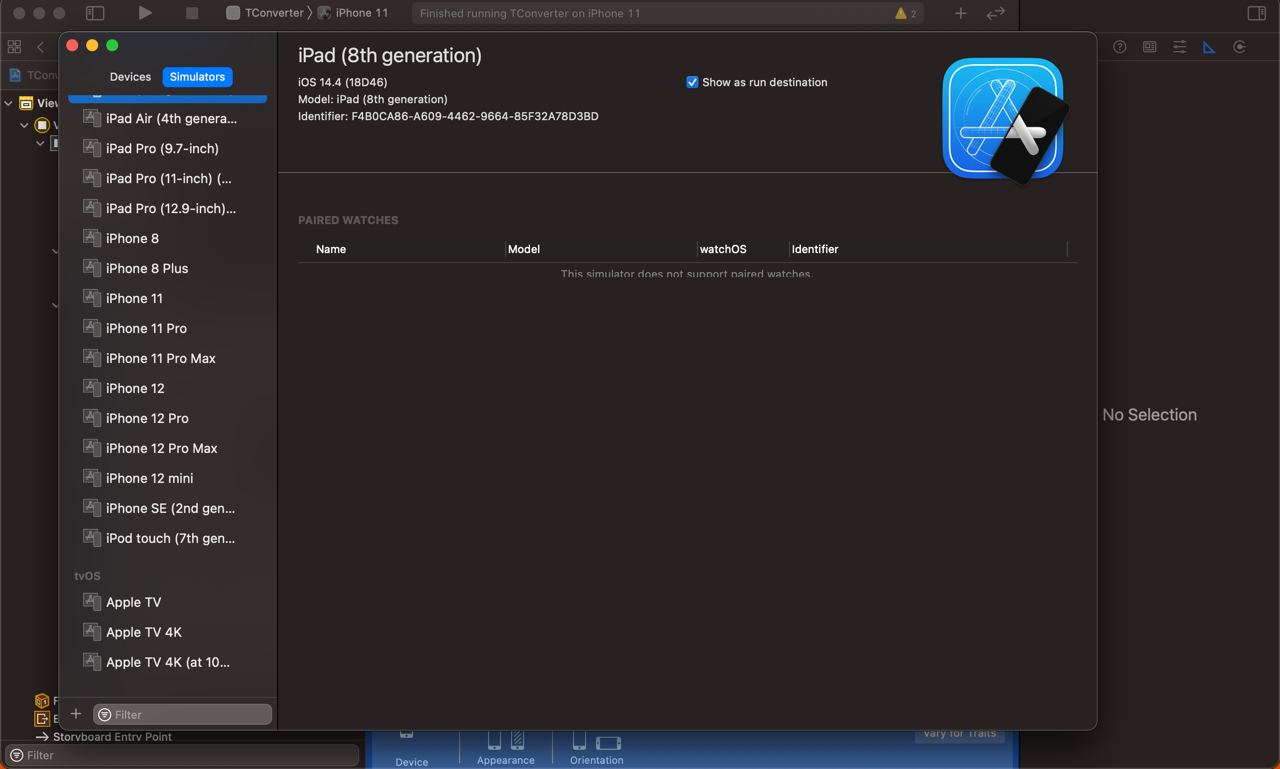Open Attributes inspector in Xcode

(1180, 47)
